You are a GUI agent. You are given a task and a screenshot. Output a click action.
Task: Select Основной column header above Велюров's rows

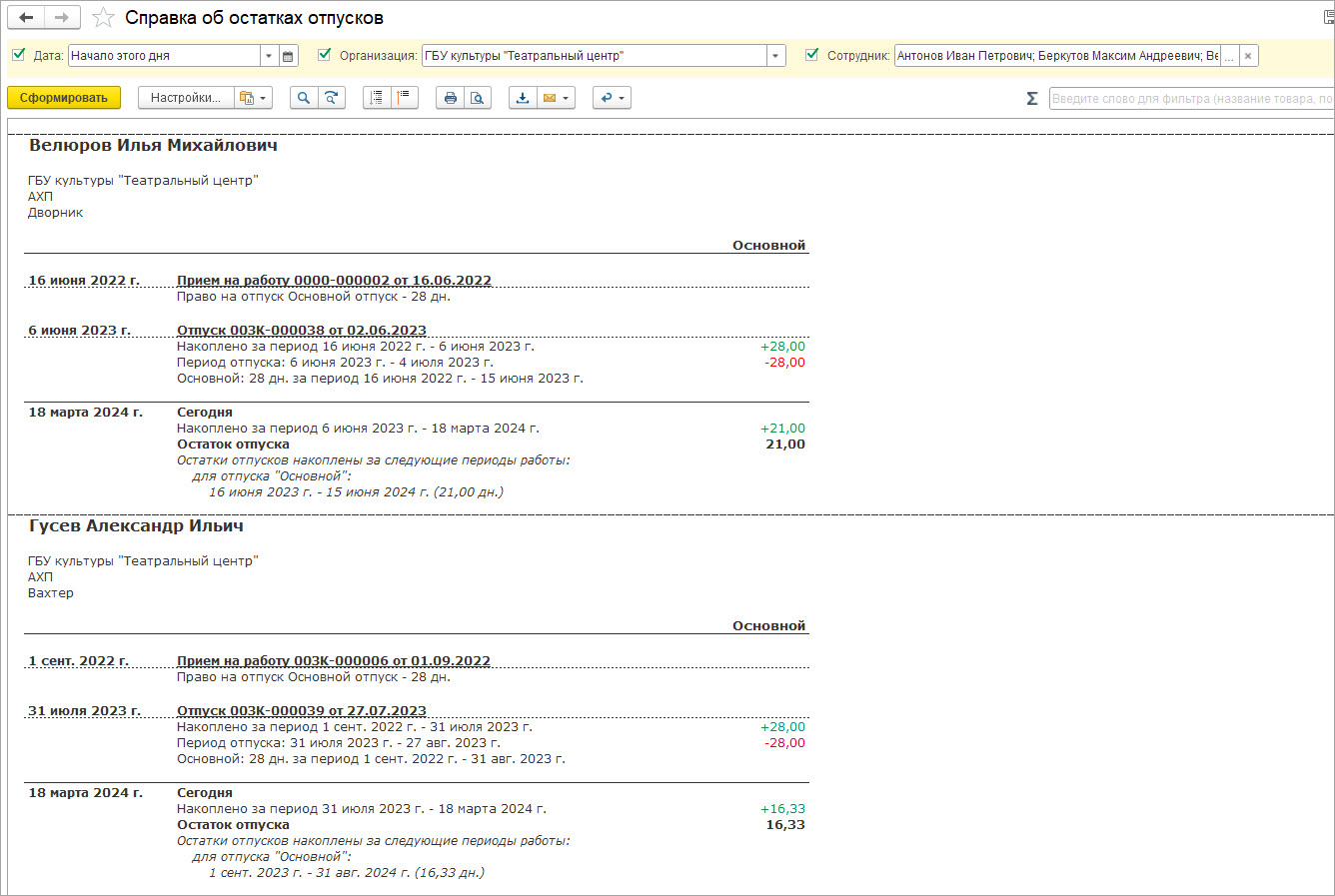pyautogui.click(x=768, y=245)
